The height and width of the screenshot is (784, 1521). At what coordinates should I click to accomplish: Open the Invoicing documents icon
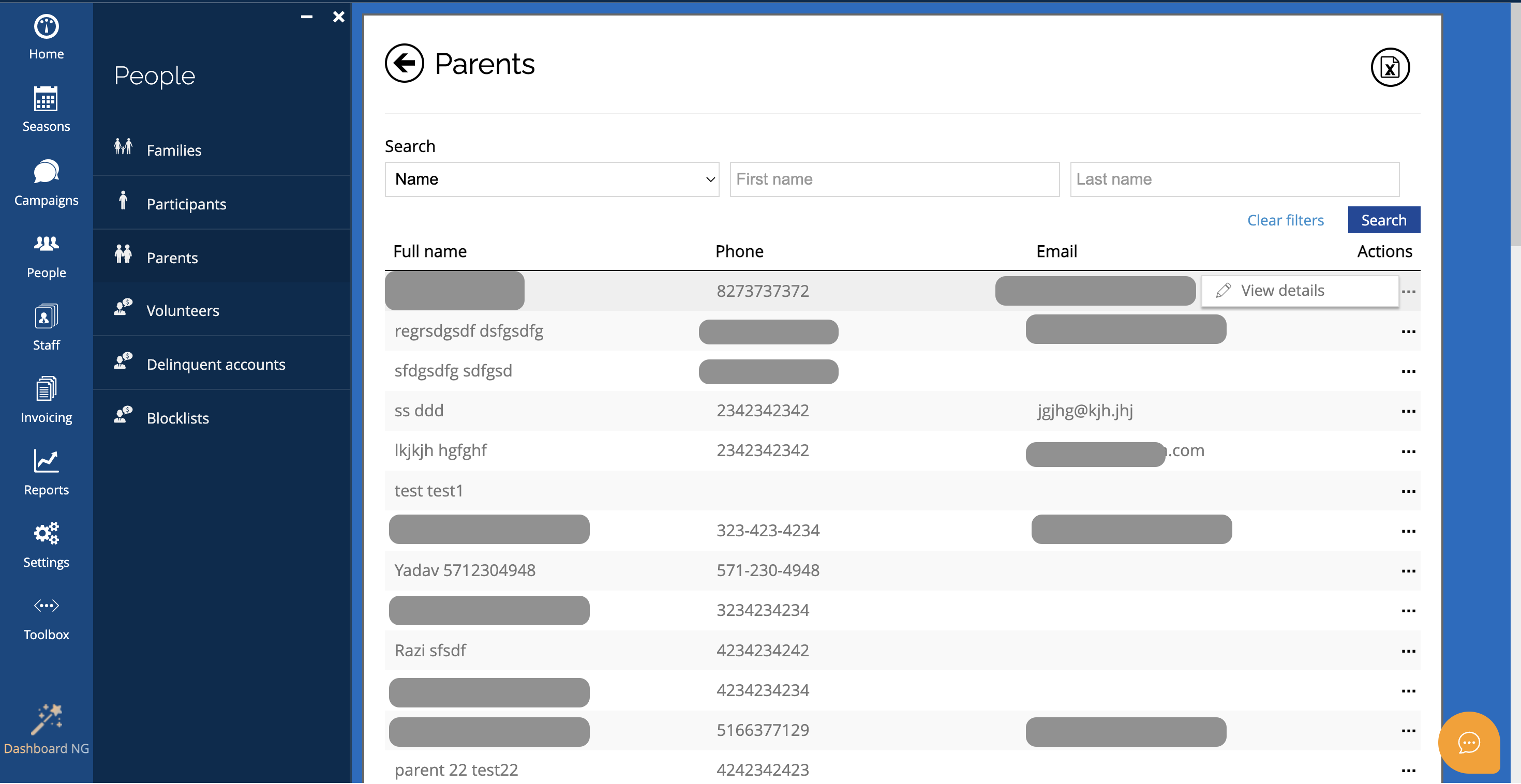point(46,389)
